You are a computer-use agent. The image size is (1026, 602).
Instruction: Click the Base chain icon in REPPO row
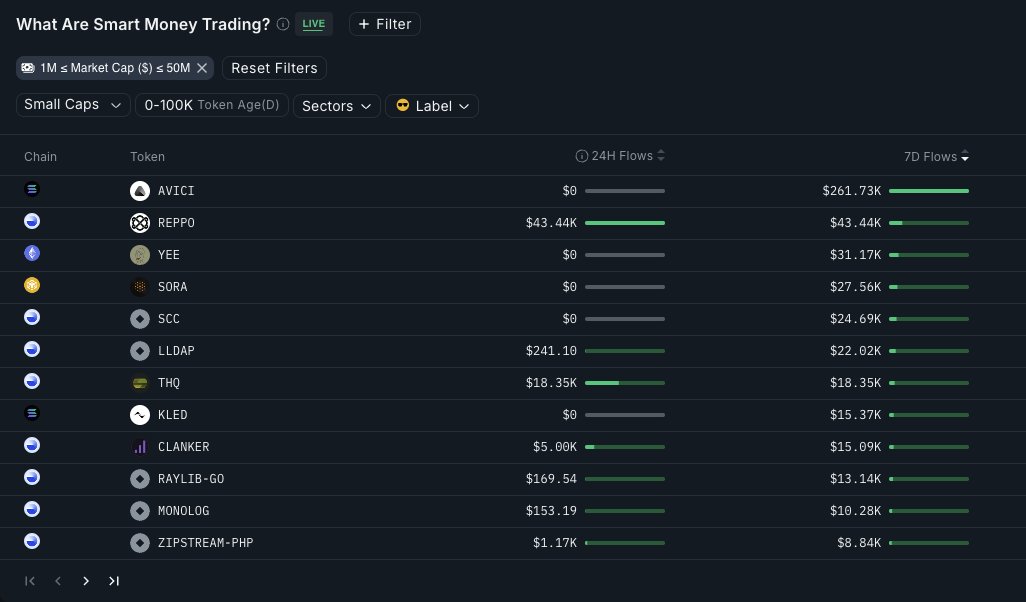click(32, 221)
